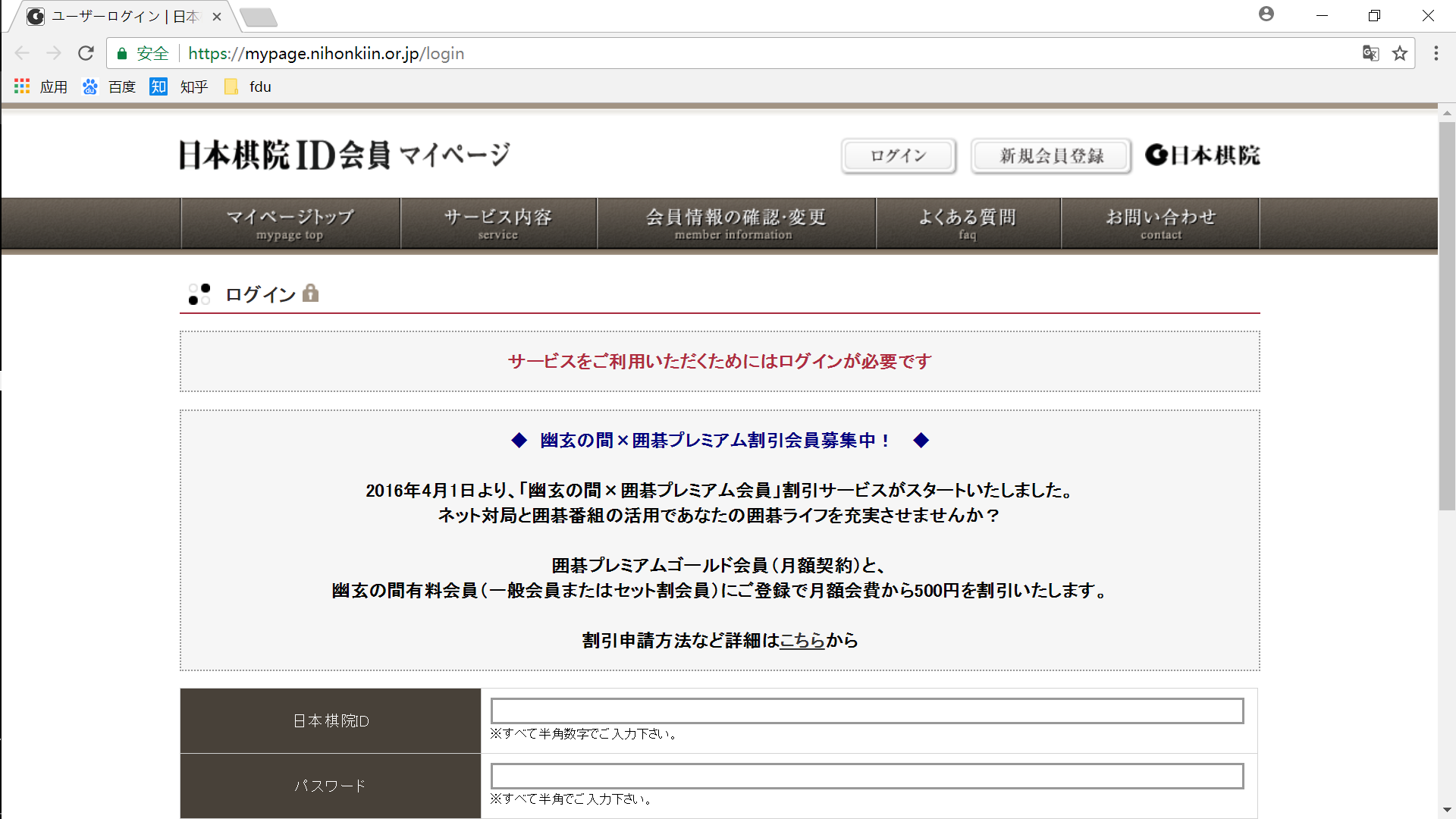Close the ユーザーログイン browser tab
The height and width of the screenshot is (819, 1456).
(217, 17)
